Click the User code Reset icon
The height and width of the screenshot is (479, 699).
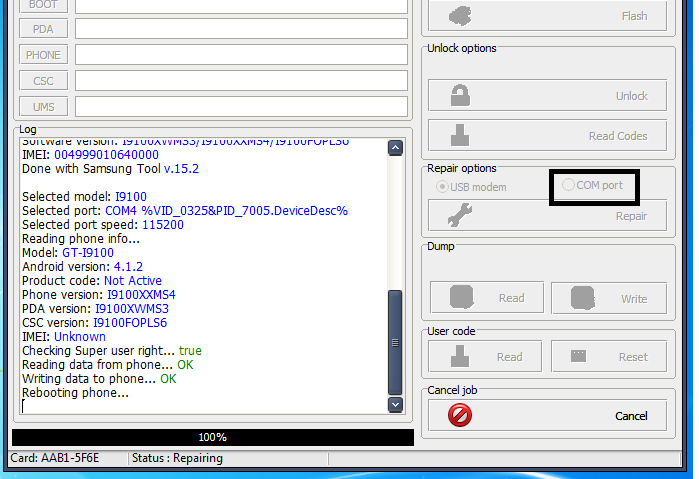tap(579, 356)
